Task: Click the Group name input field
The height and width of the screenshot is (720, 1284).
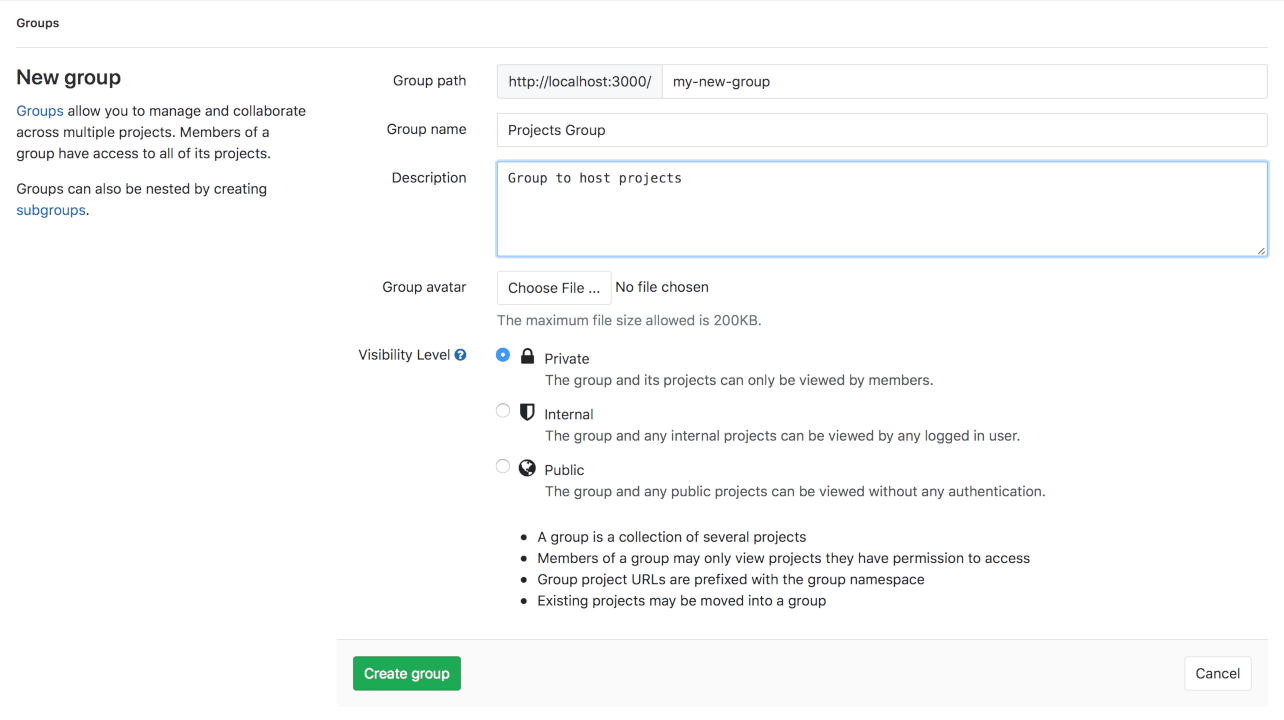Action: [881, 130]
